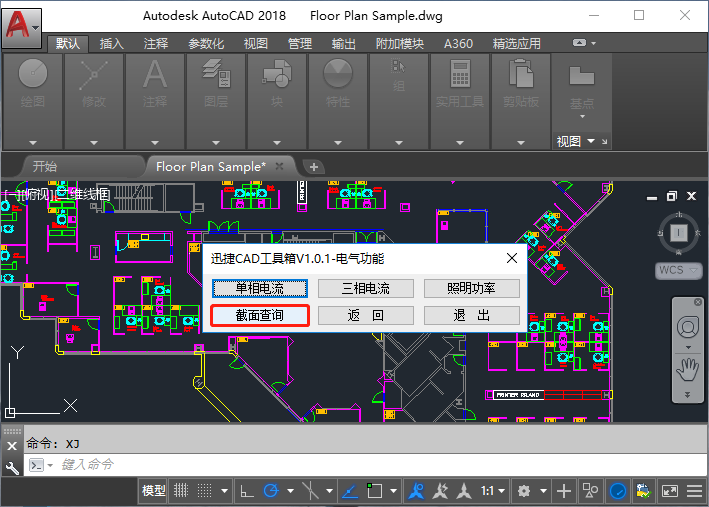The height and width of the screenshot is (507, 709).
Task: Click the hardware acceleration round blue icon
Action: coord(618,491)
